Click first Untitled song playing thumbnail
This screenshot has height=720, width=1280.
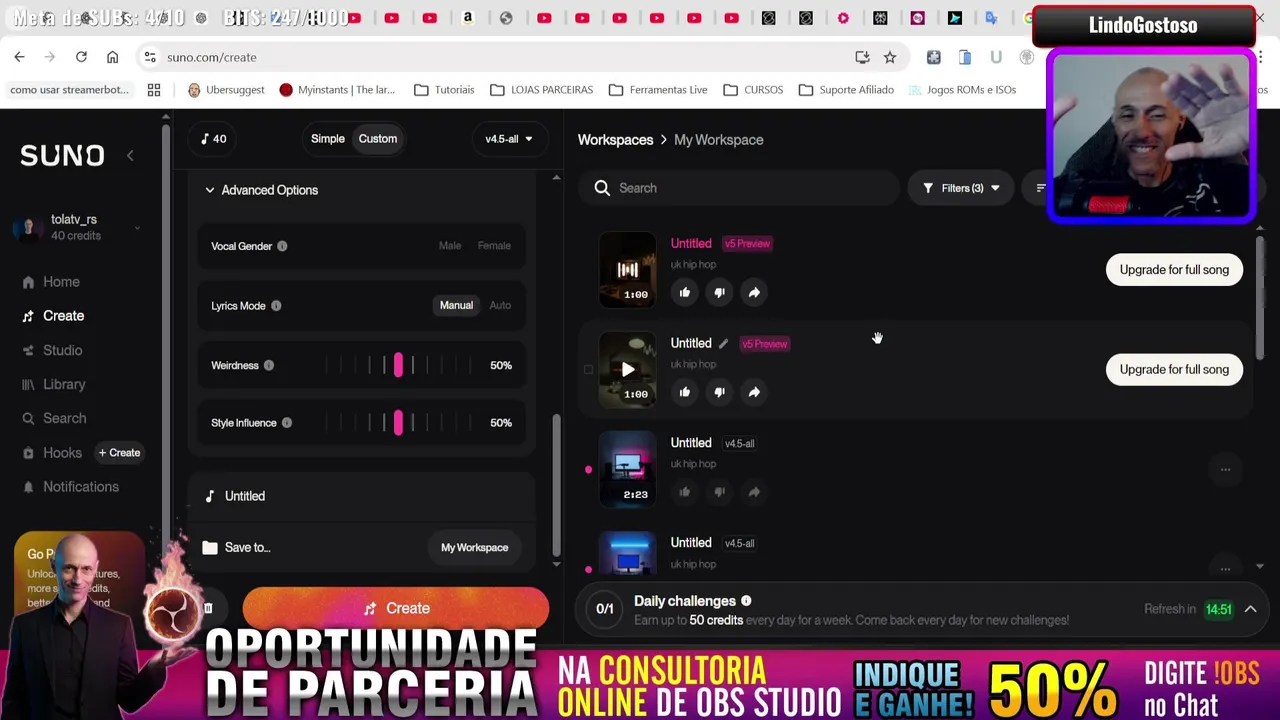point(627,270)
